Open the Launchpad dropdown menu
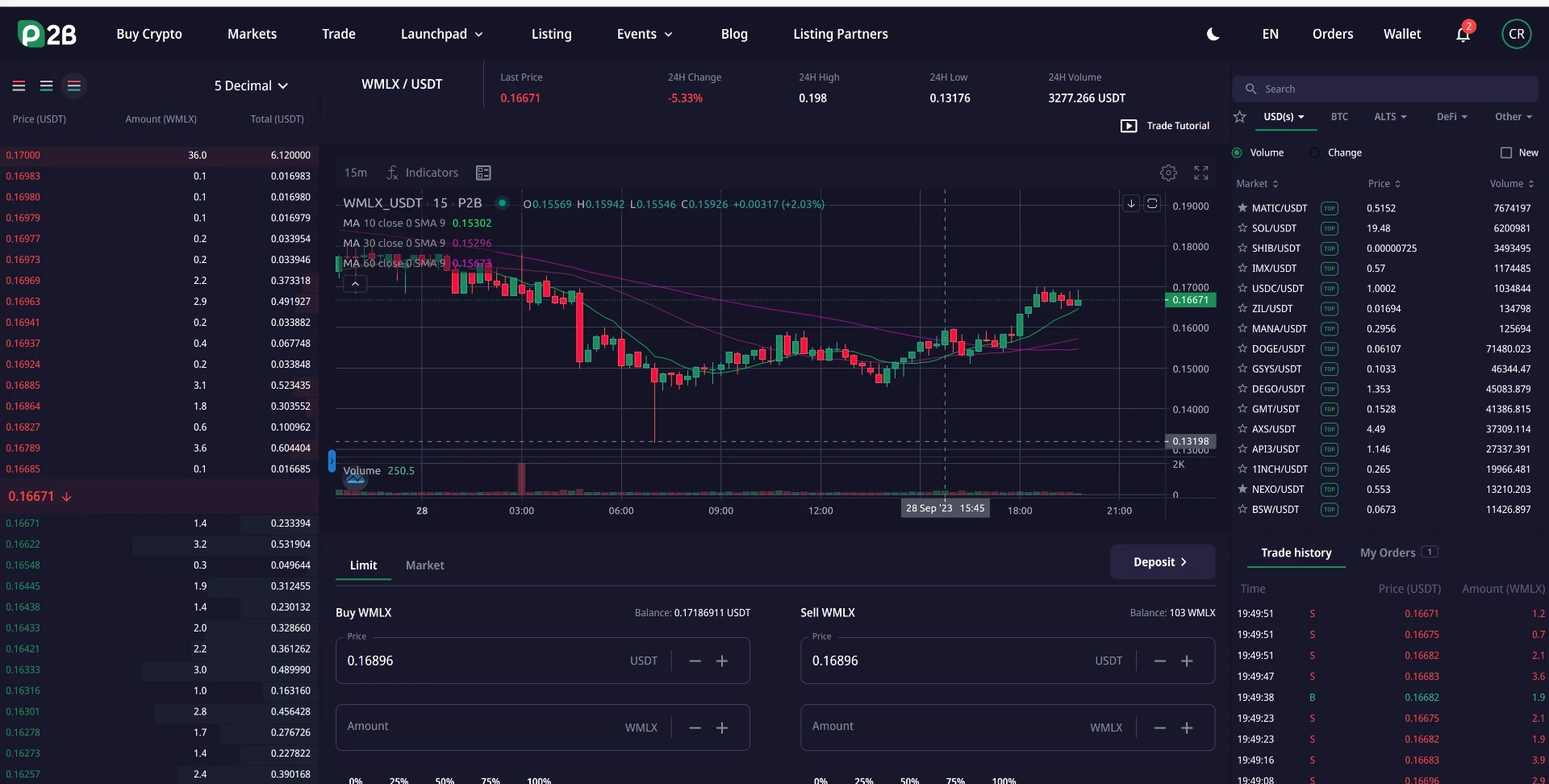The image size is (1549, 784). point(442,34)
